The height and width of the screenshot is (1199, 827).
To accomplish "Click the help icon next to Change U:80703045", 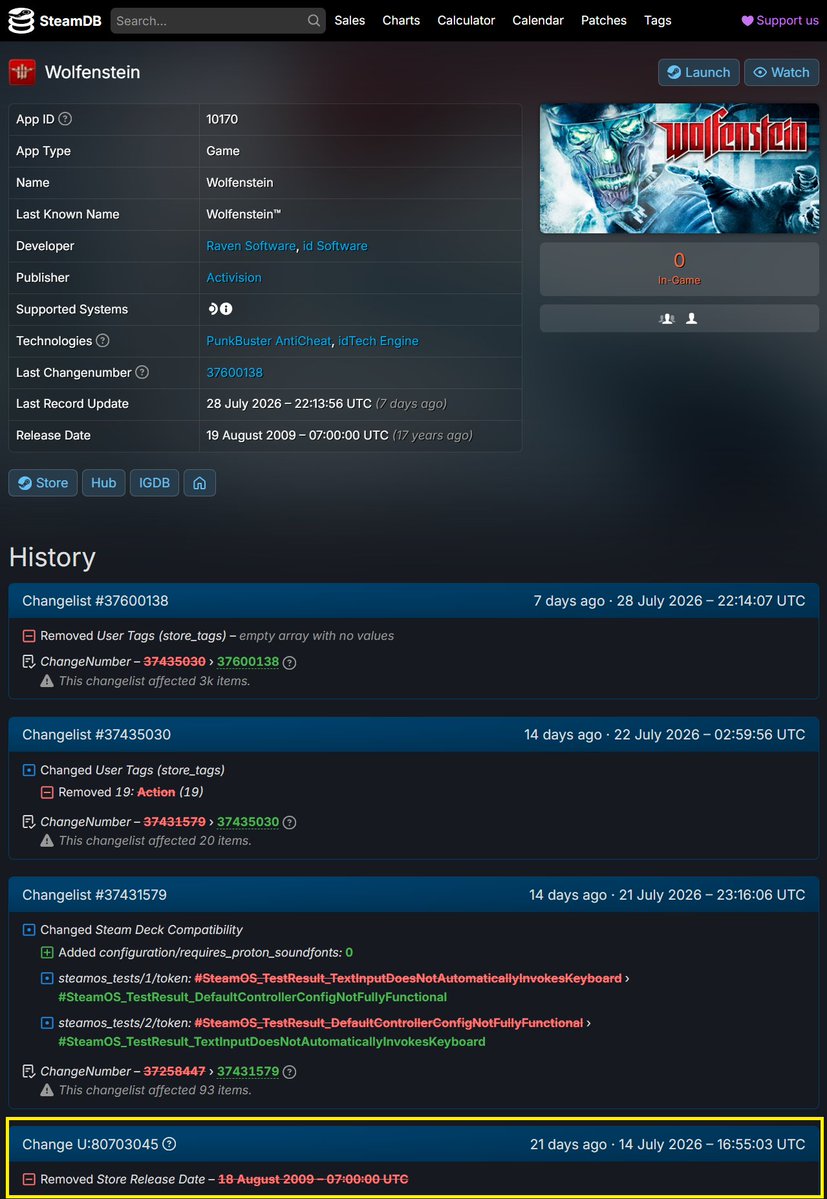I will coord(170,1145).
